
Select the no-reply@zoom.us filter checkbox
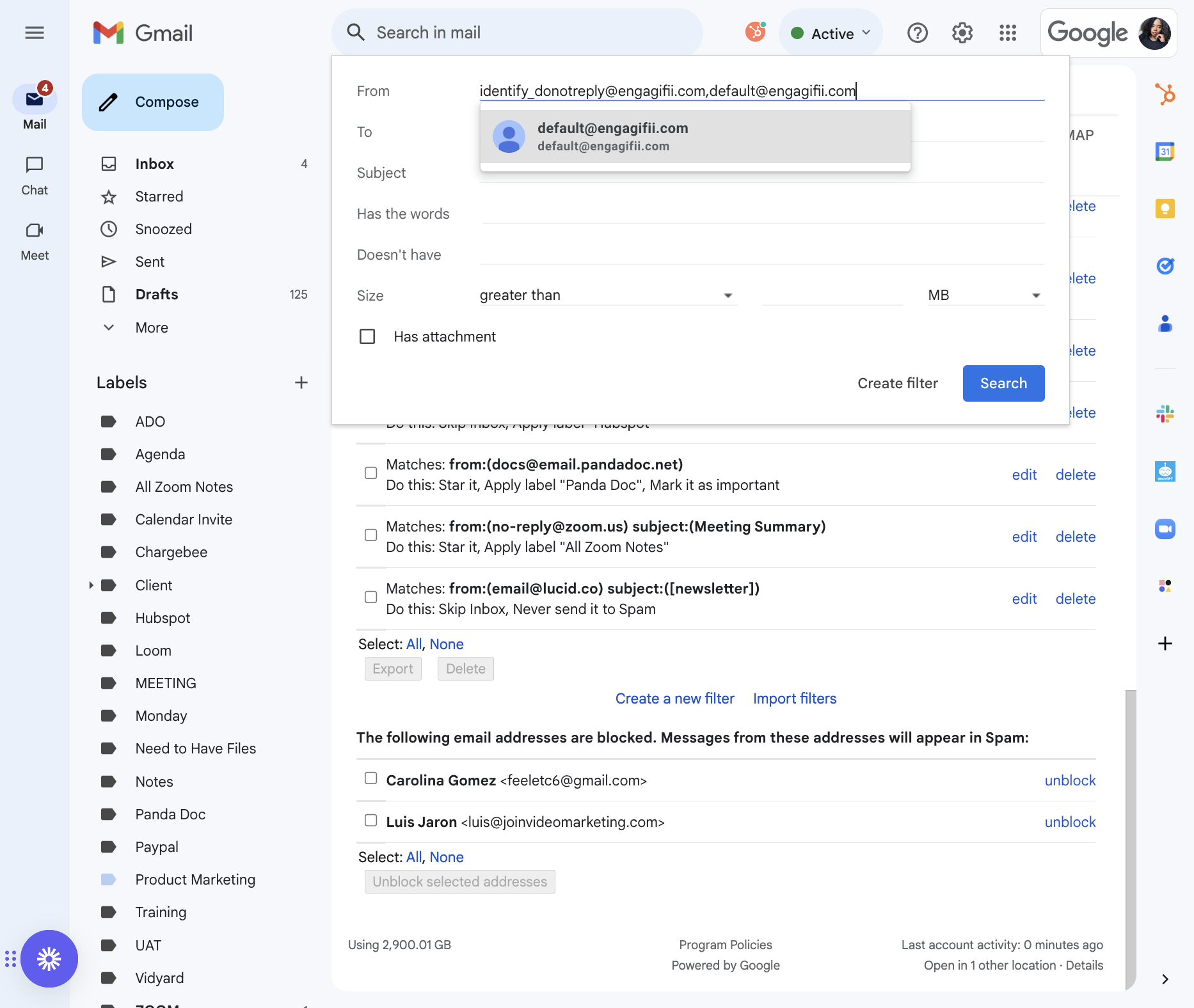pos(371,535)
